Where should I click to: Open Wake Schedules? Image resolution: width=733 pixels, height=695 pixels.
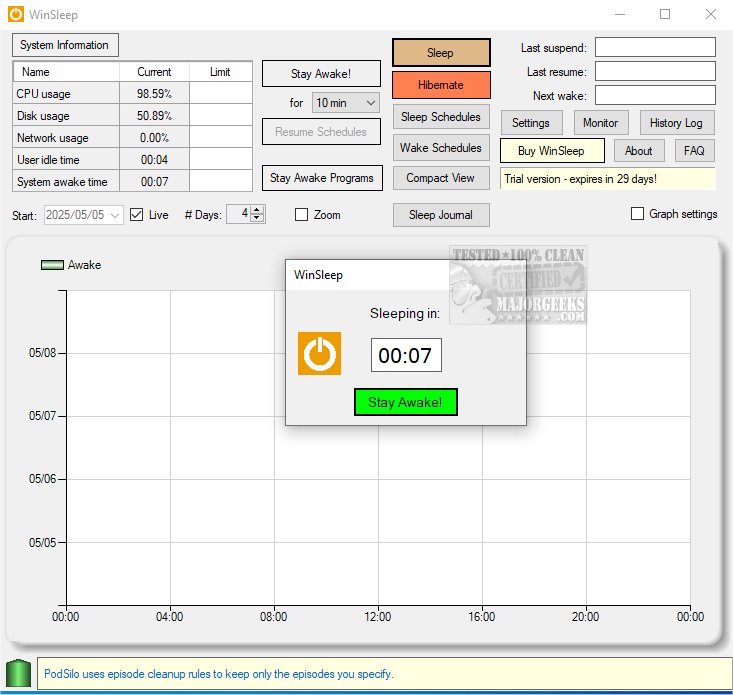pyautogui.click(x=441, y=148)
